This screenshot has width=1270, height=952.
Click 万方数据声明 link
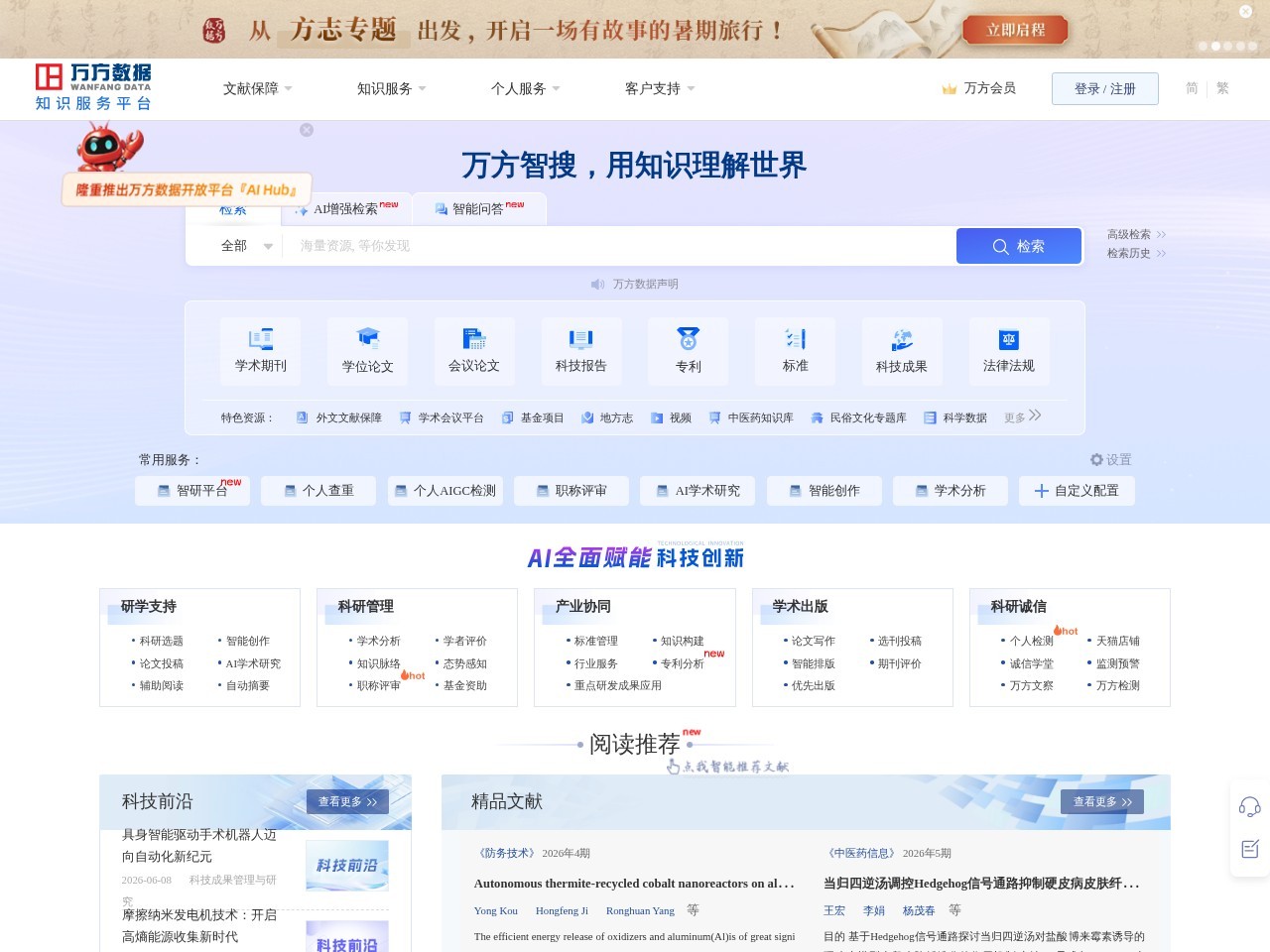(x=646, y=285)
